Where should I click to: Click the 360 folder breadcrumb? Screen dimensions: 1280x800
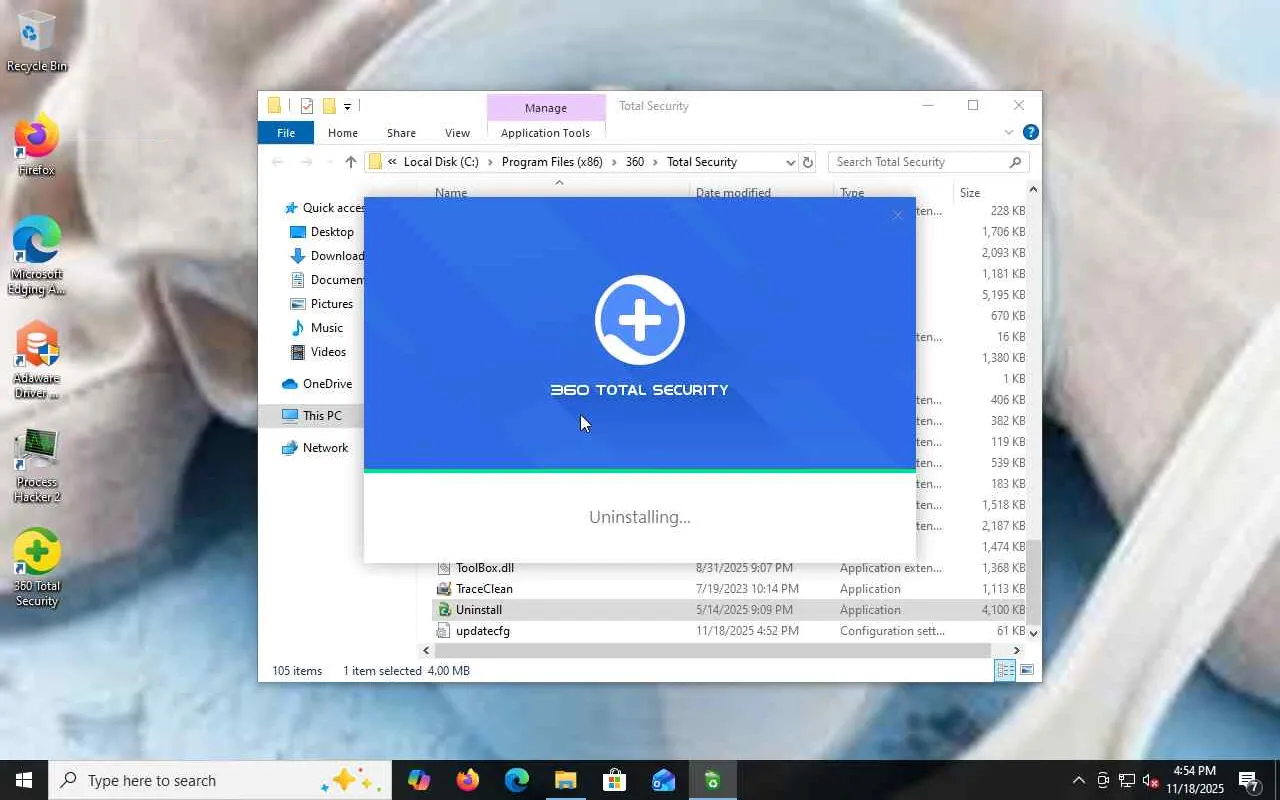[635, 162]
